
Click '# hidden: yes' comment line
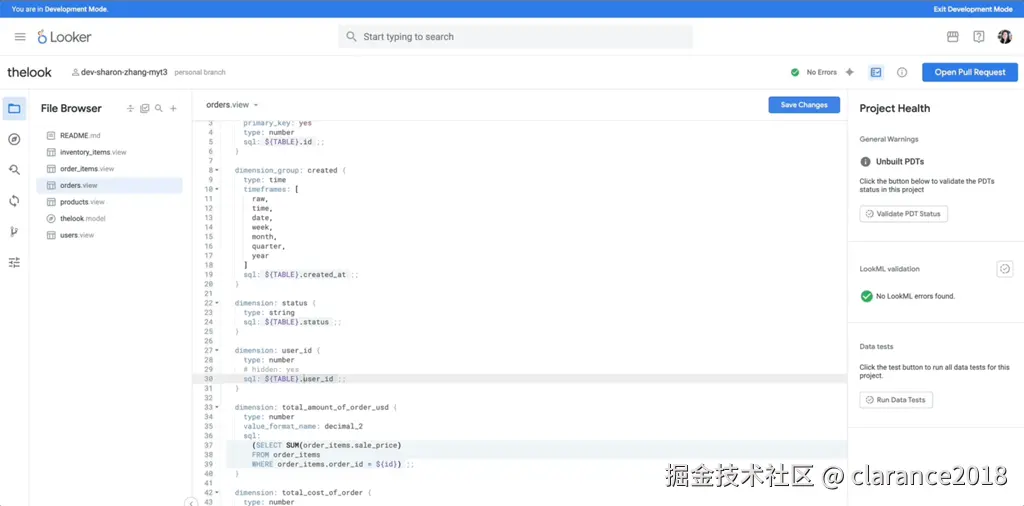[x=271, y=370]
